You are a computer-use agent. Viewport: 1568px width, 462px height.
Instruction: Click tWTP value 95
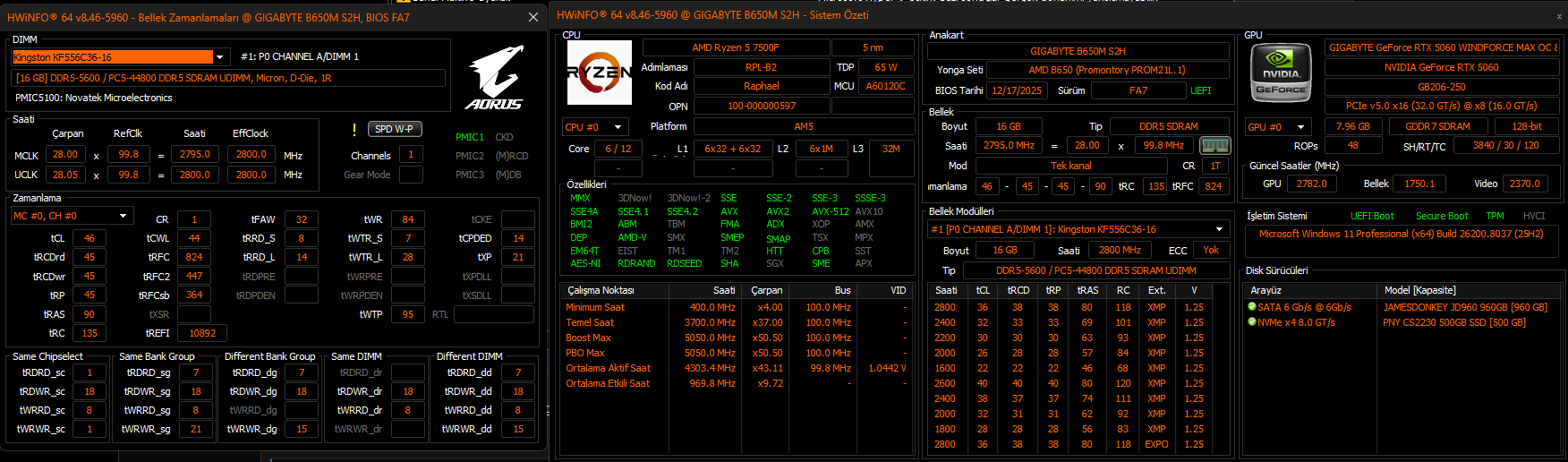(408, 314)
